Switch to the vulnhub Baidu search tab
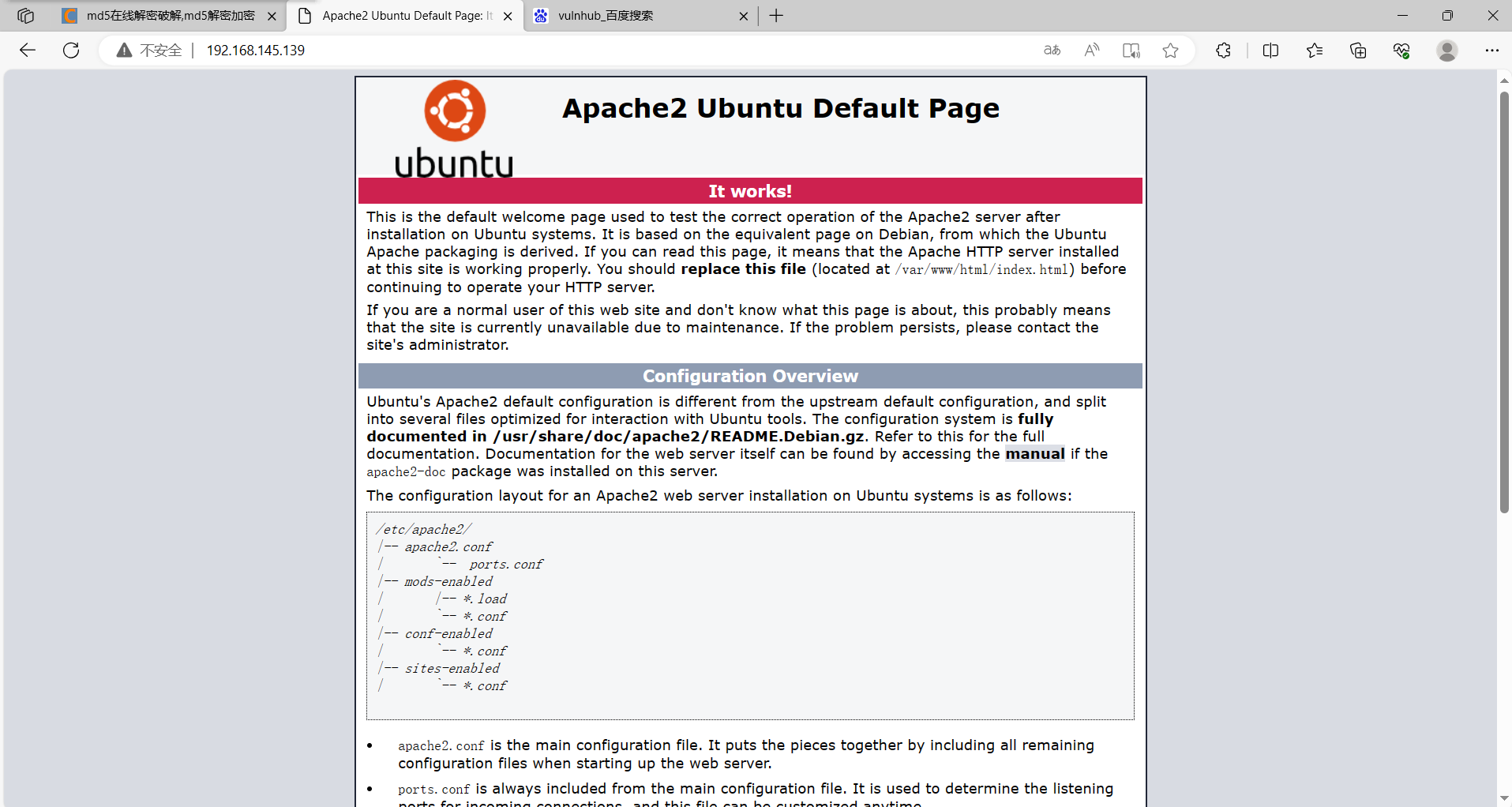Screen dimensions: 1512x807 641,16
